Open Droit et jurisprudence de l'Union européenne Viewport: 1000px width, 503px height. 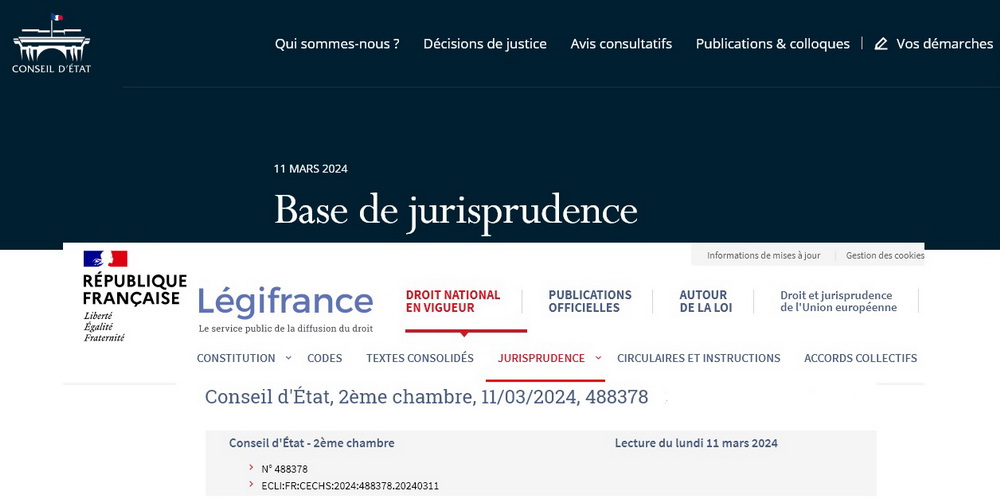(838, 301)
